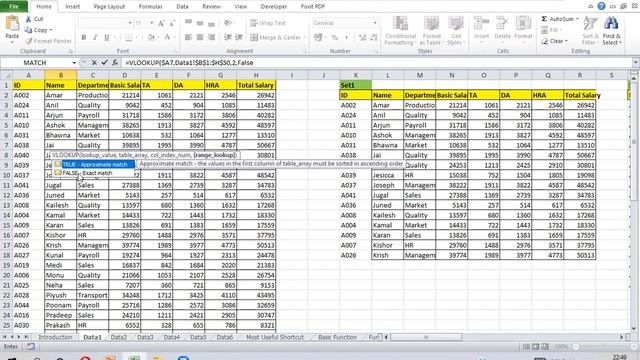This screenshot has width=640, height=360.
Task: Click in the formula bar text
Action: pyautogui.click(x=189, y=63)
